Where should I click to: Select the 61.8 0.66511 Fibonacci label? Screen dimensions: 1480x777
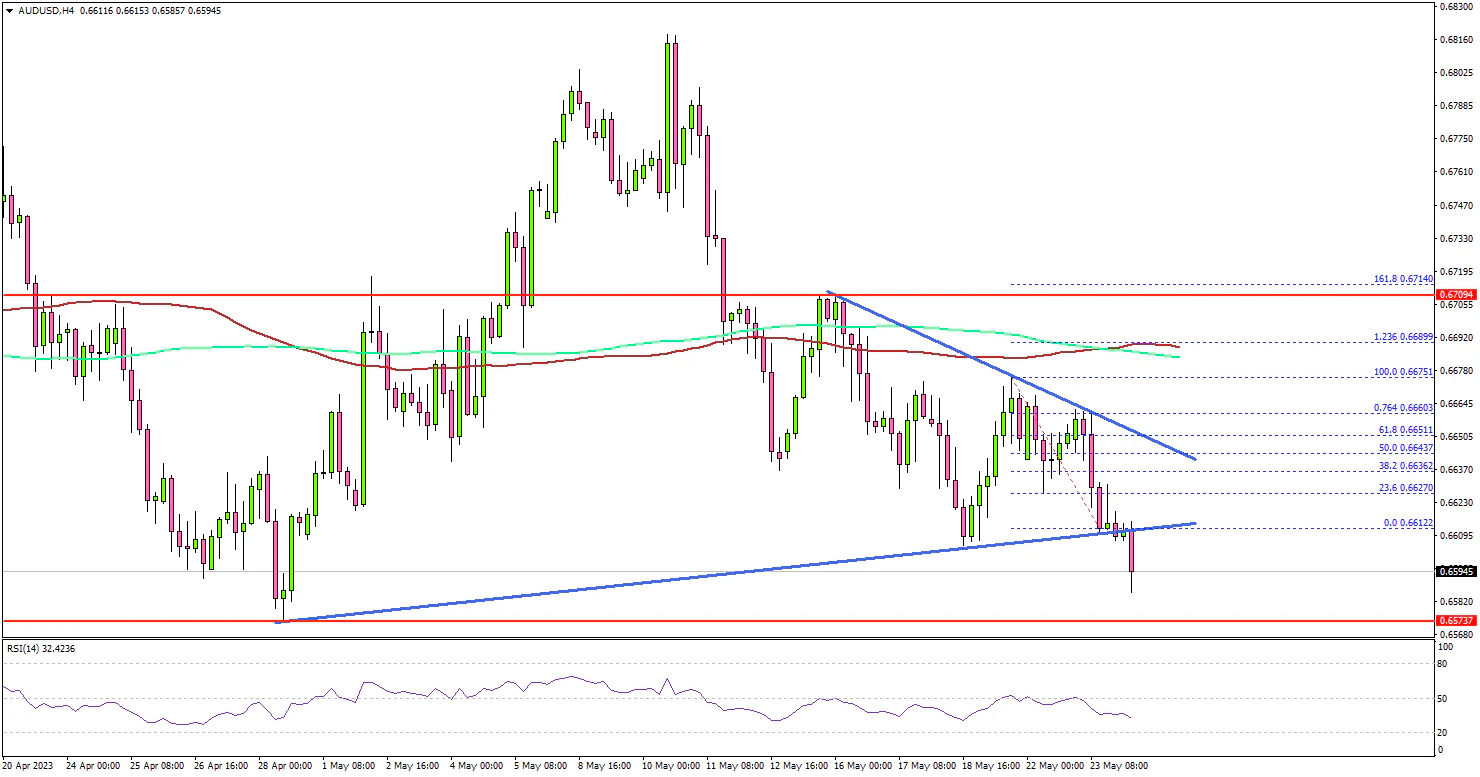pos(1406,429)
